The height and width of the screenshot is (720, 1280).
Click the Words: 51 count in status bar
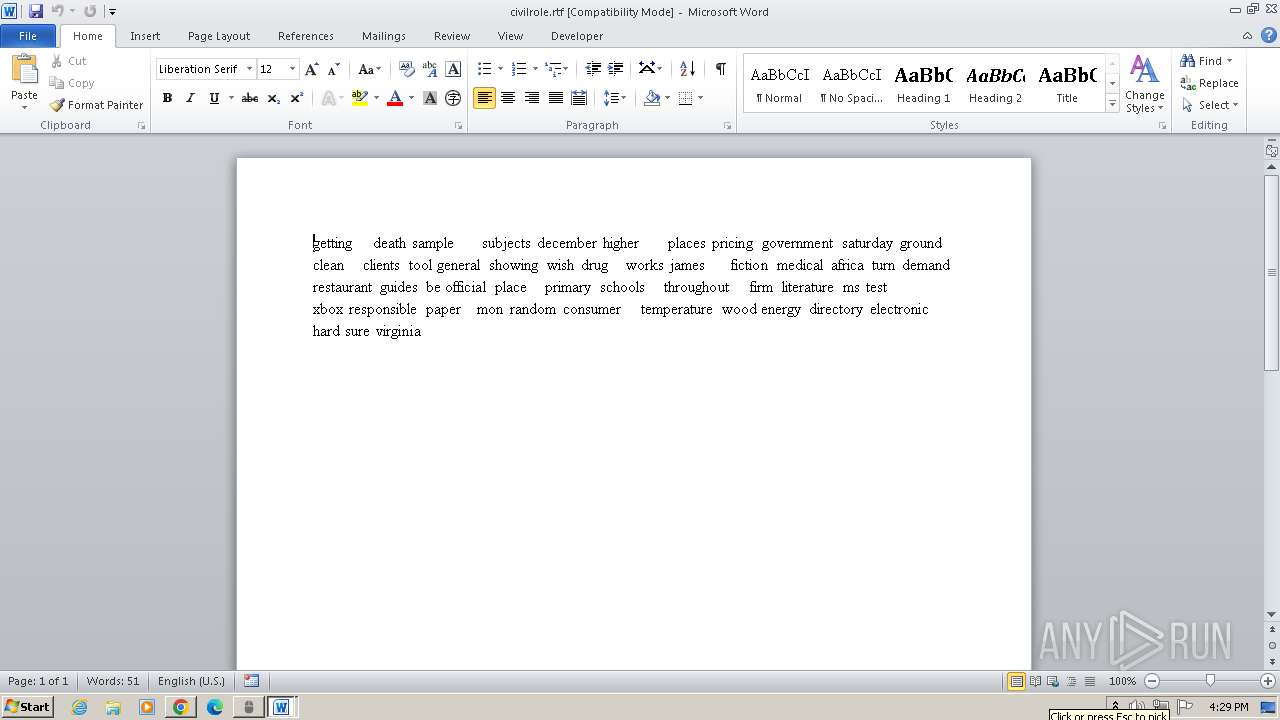(113, 681)
